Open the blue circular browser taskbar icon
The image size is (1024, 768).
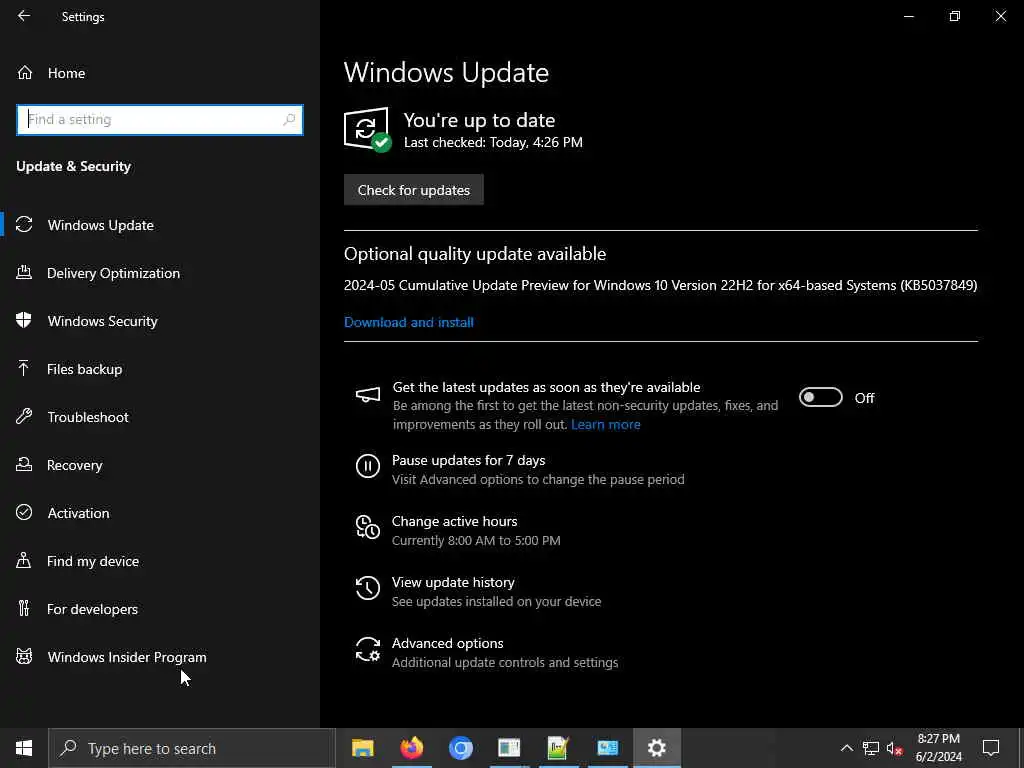[x=460, y=748]
